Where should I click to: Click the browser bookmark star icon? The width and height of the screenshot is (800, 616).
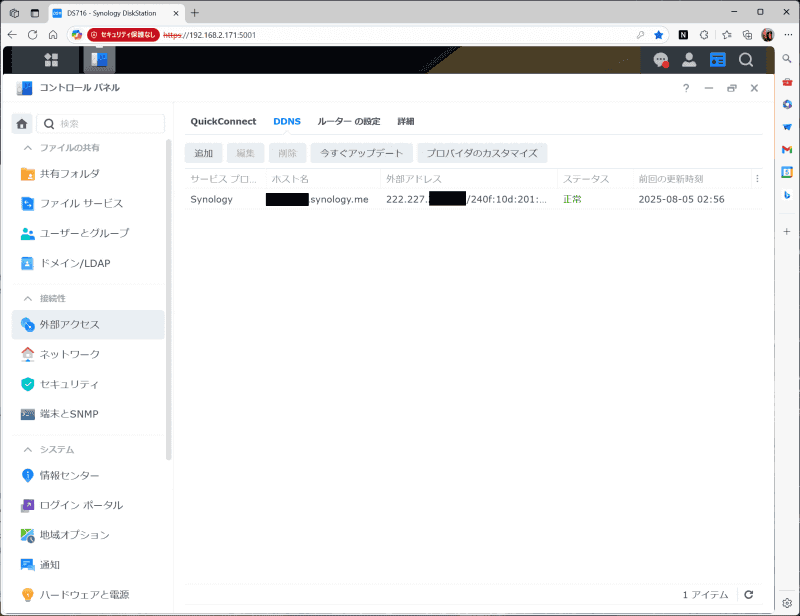(x=657, y=33)
